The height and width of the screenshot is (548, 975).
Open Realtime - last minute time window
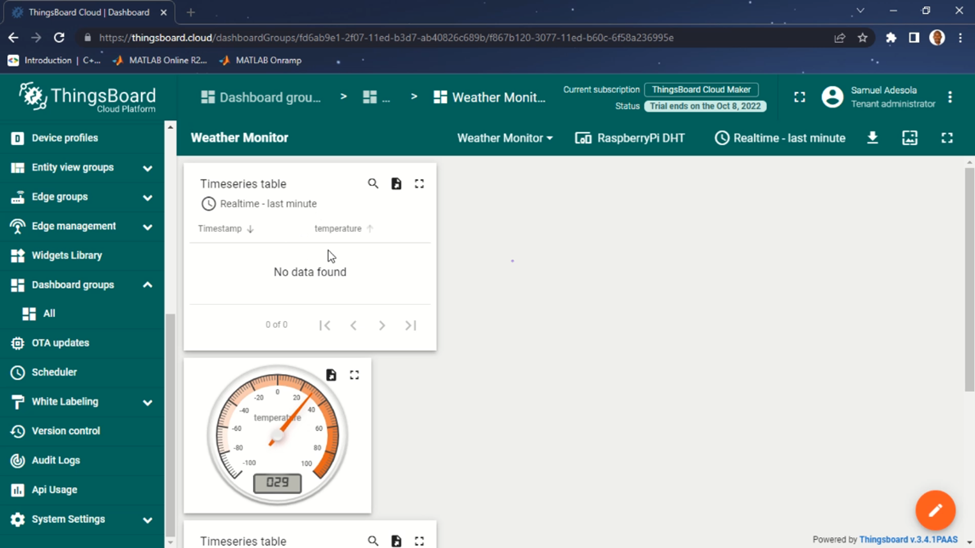coord(780,138)
